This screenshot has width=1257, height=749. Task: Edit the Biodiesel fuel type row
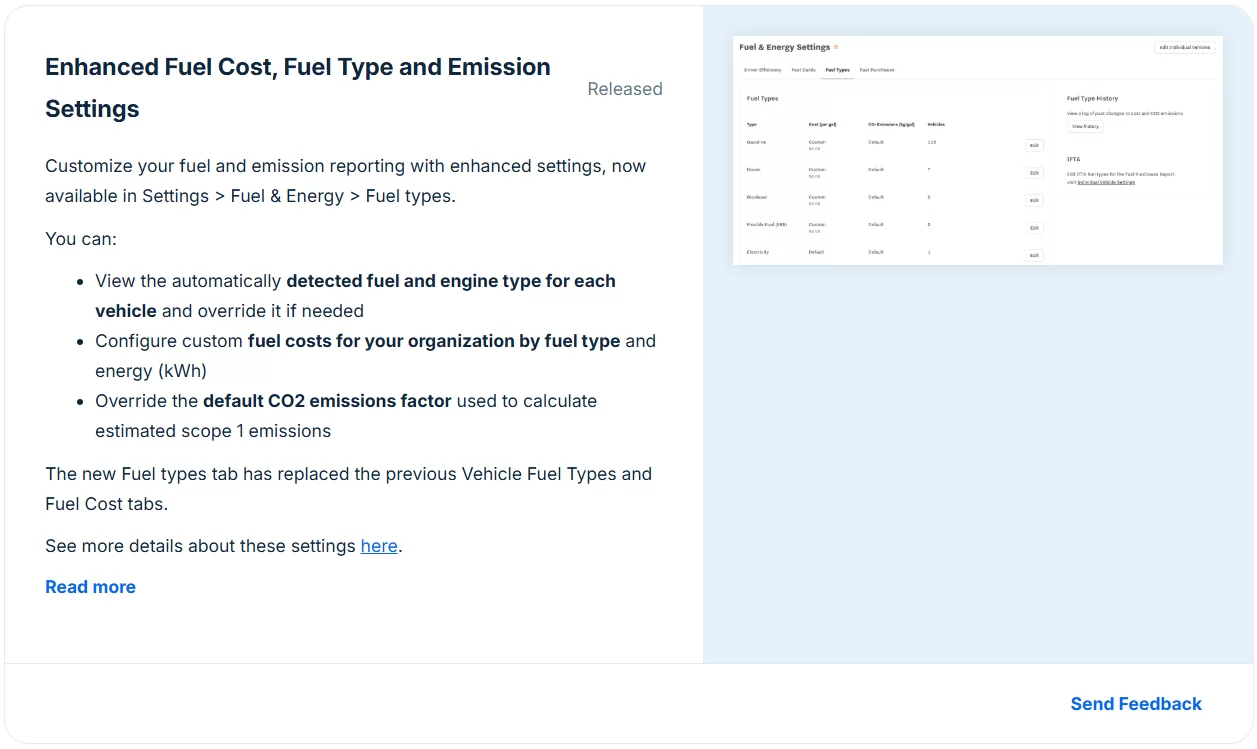tap(1034, 200)
